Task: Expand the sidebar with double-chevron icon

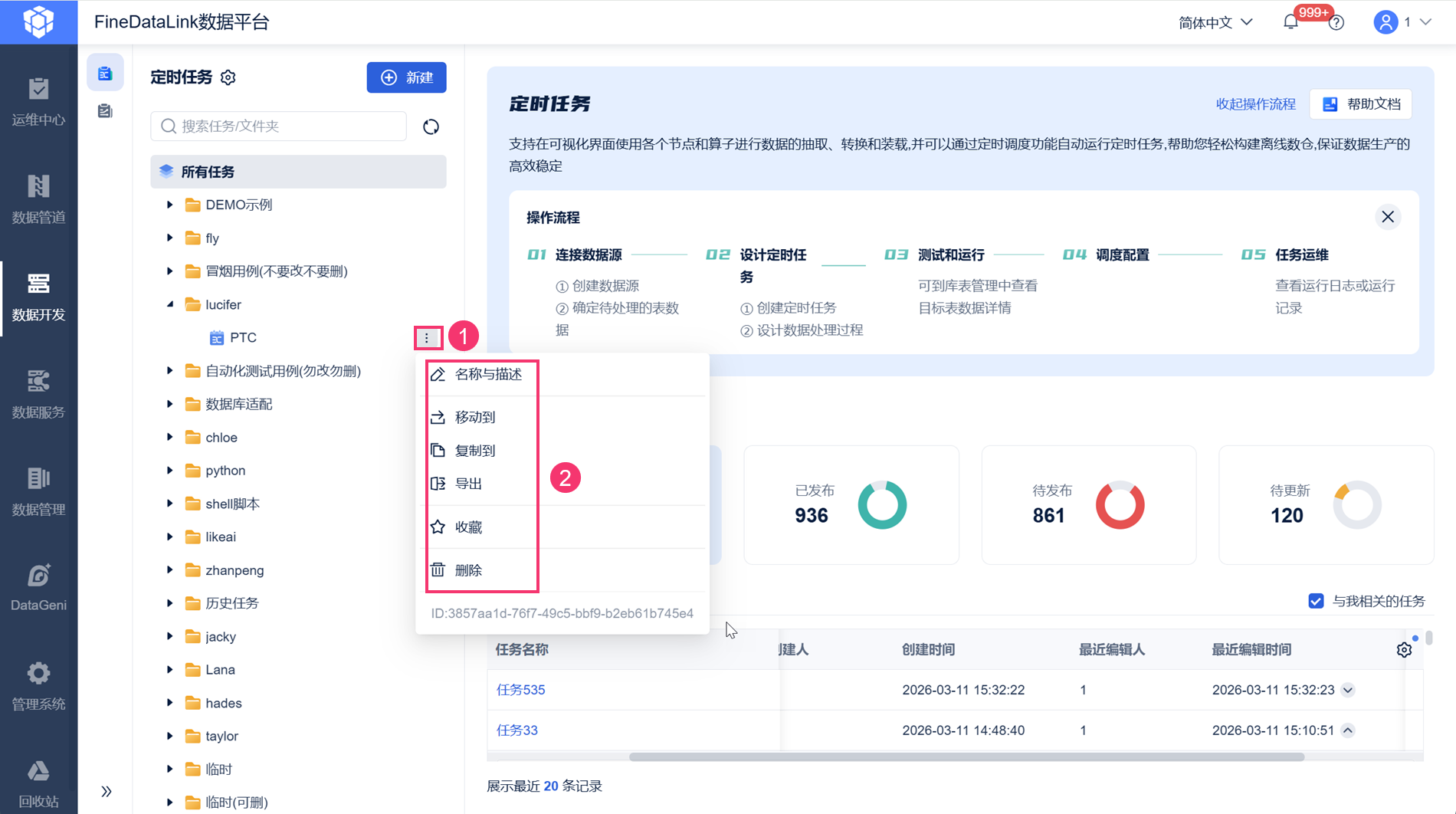Action: [107, 791]
